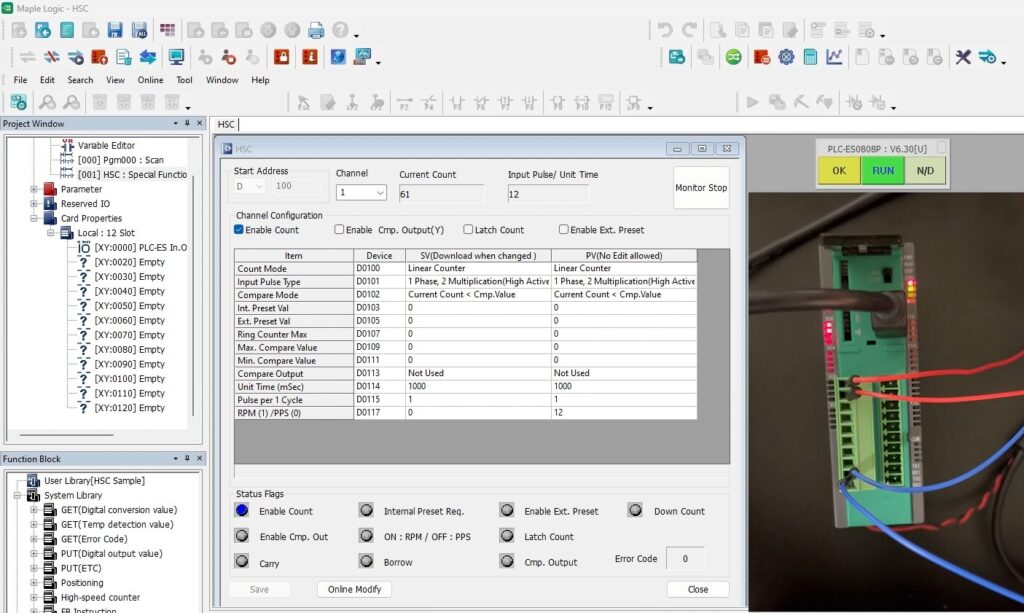Click the teal document icon in top toolbar

coord(67,30)
